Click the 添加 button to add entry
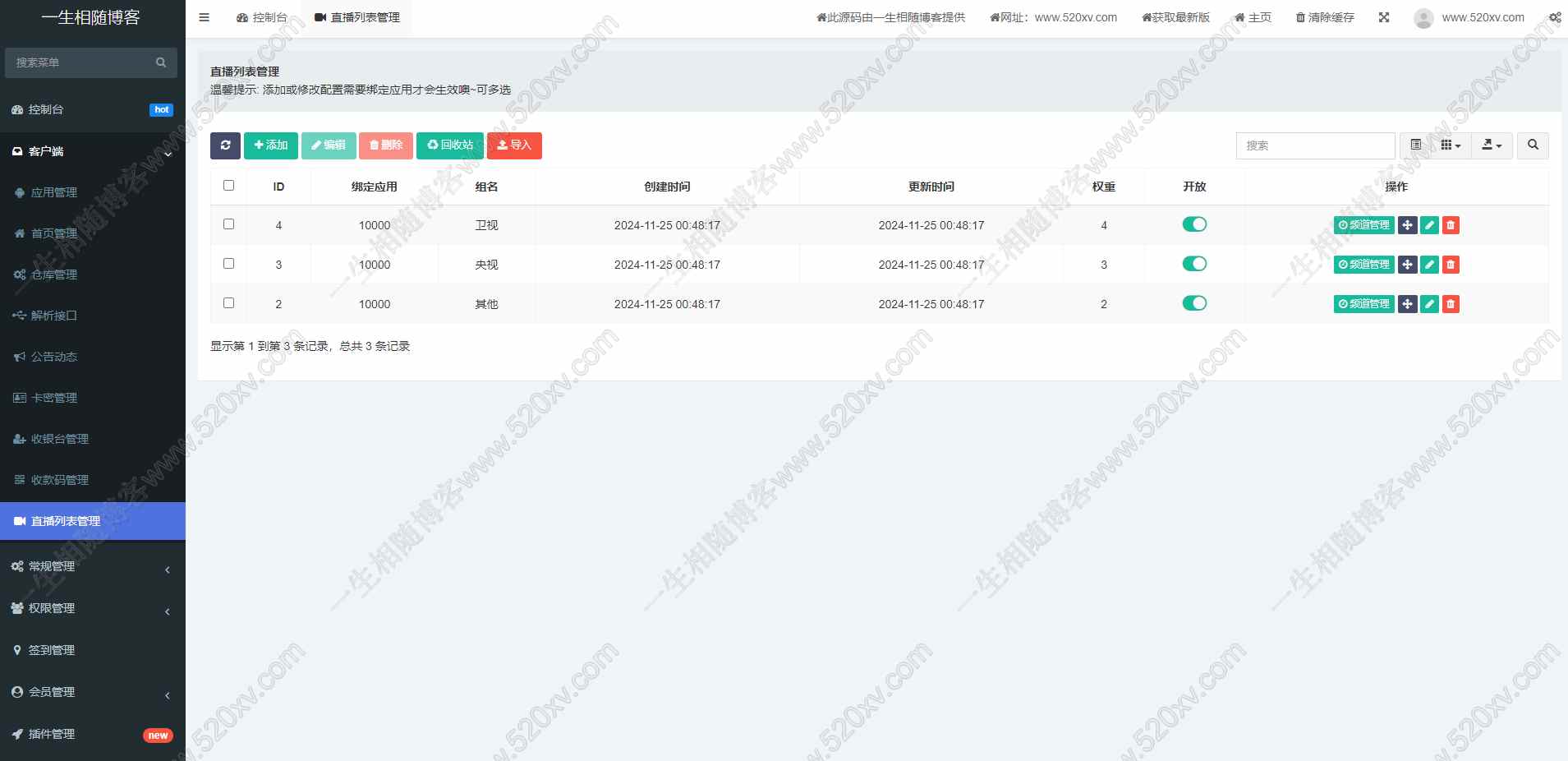 [270, 145]
